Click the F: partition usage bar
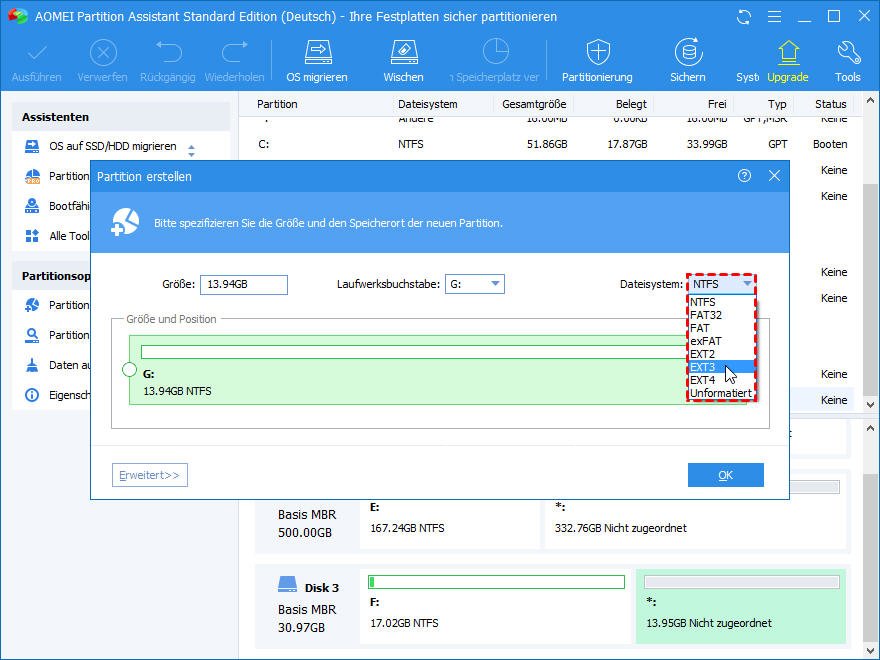Image resolution: width=880 pixels, height=660 pixels. tap(496, 582)
